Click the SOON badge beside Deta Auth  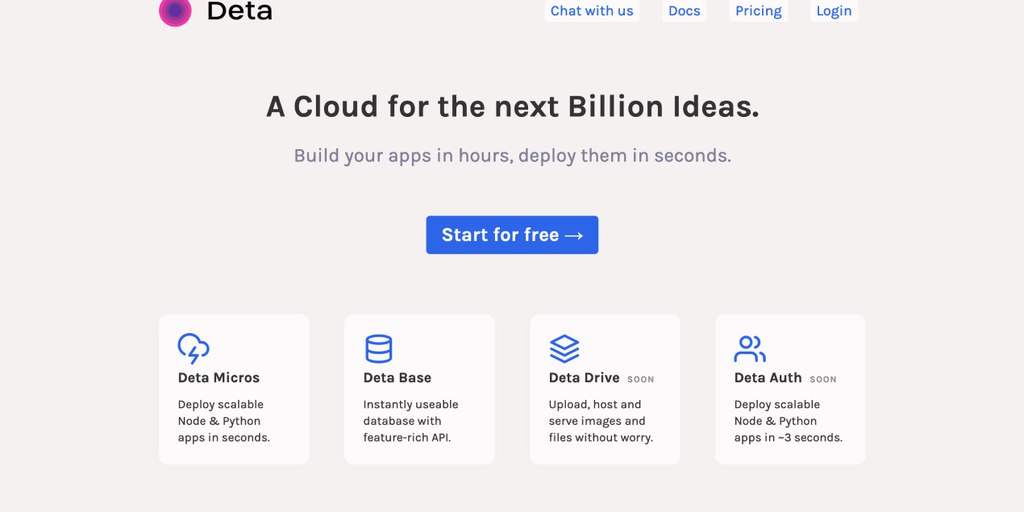point(823,379)
